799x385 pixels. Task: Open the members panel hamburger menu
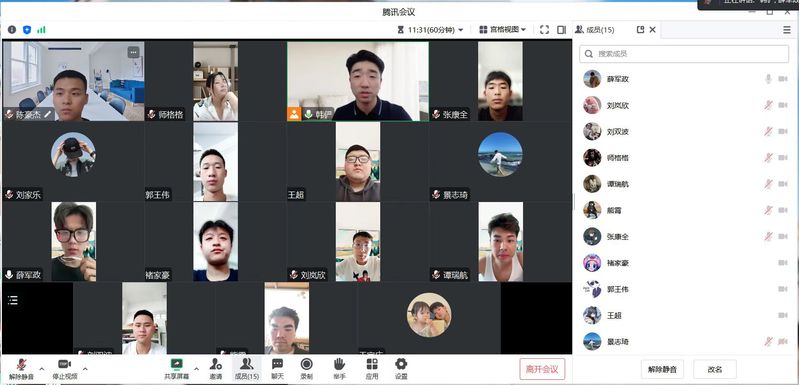787,30
